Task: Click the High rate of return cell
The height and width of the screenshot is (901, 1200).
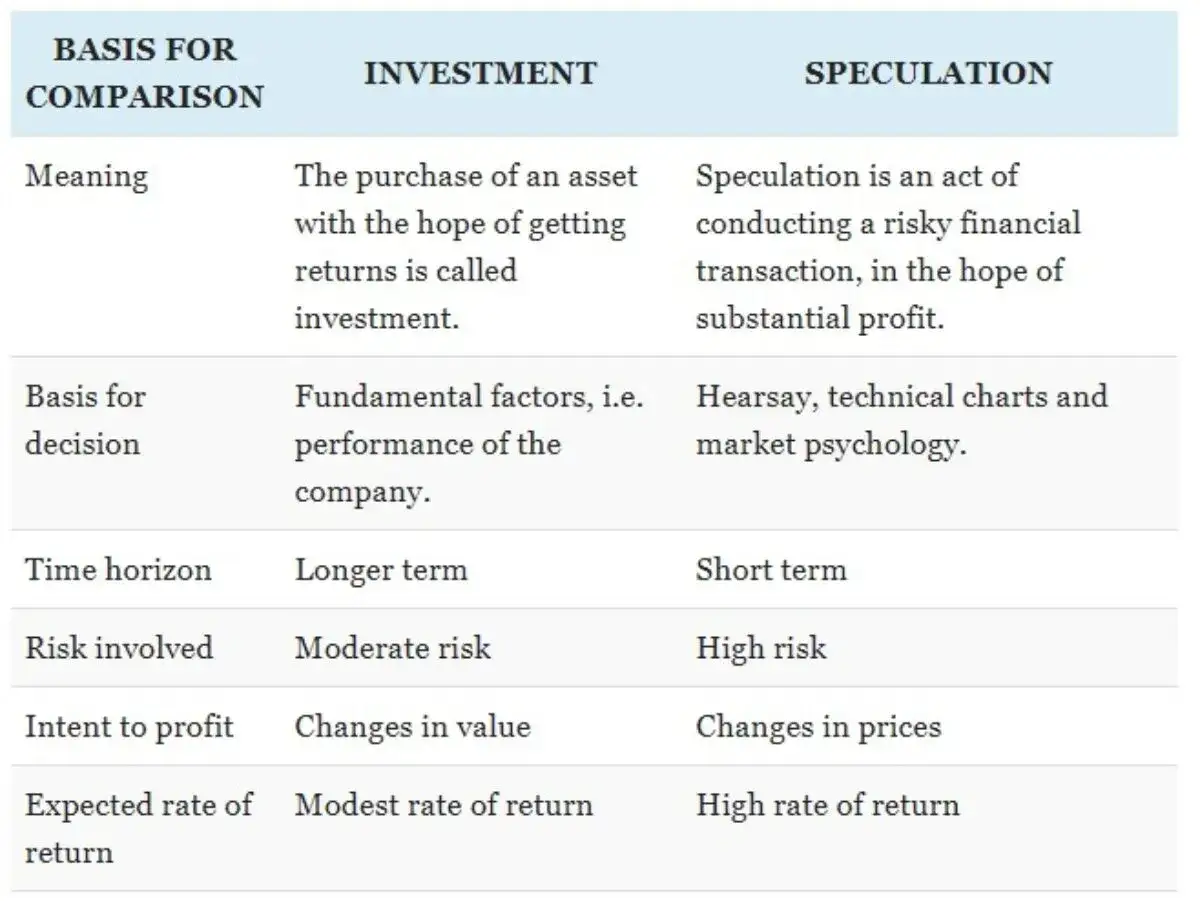Action: tap(828, 805)
